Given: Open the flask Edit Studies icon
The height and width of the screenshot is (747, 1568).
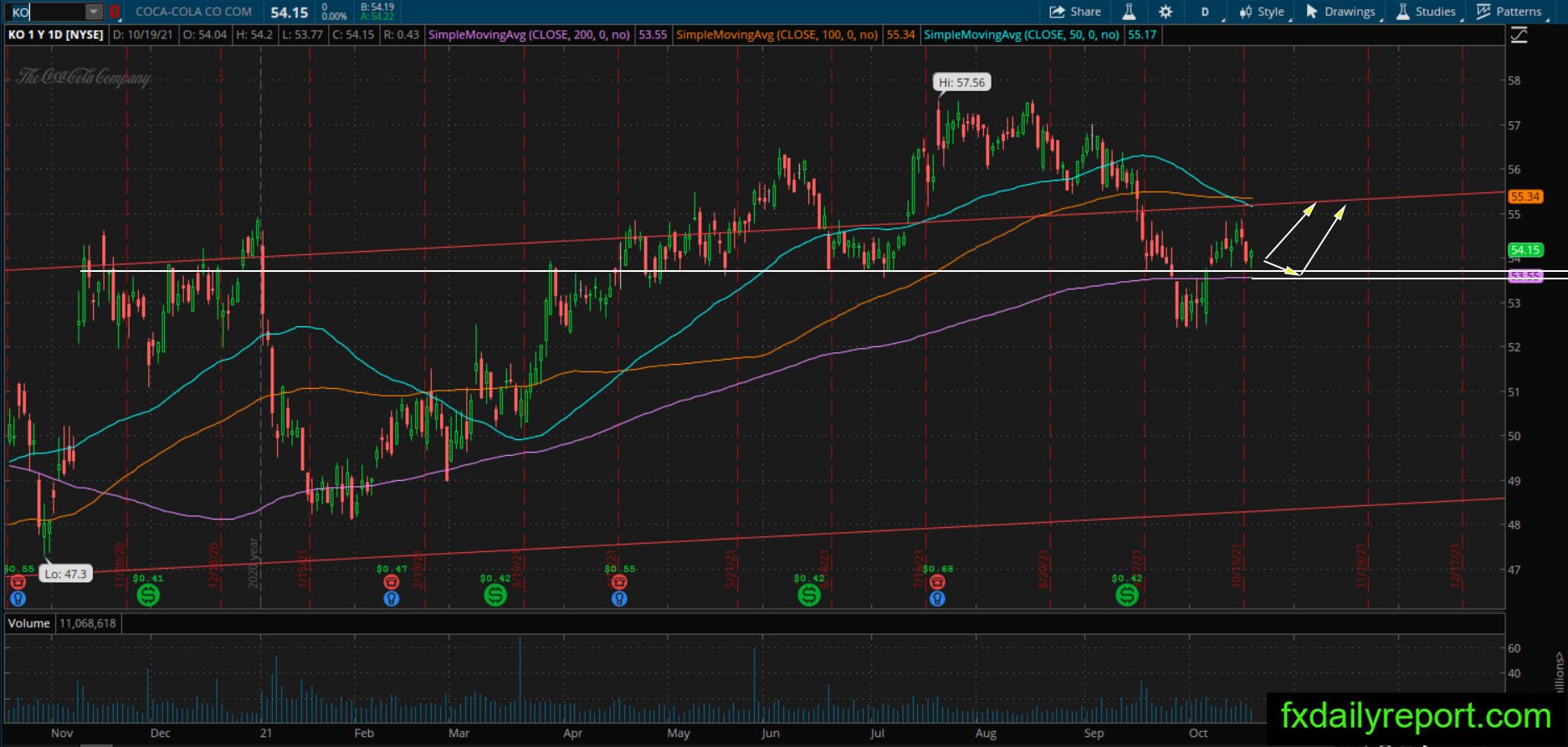Looking at the screenshot, I should (x=1129, y=12).
